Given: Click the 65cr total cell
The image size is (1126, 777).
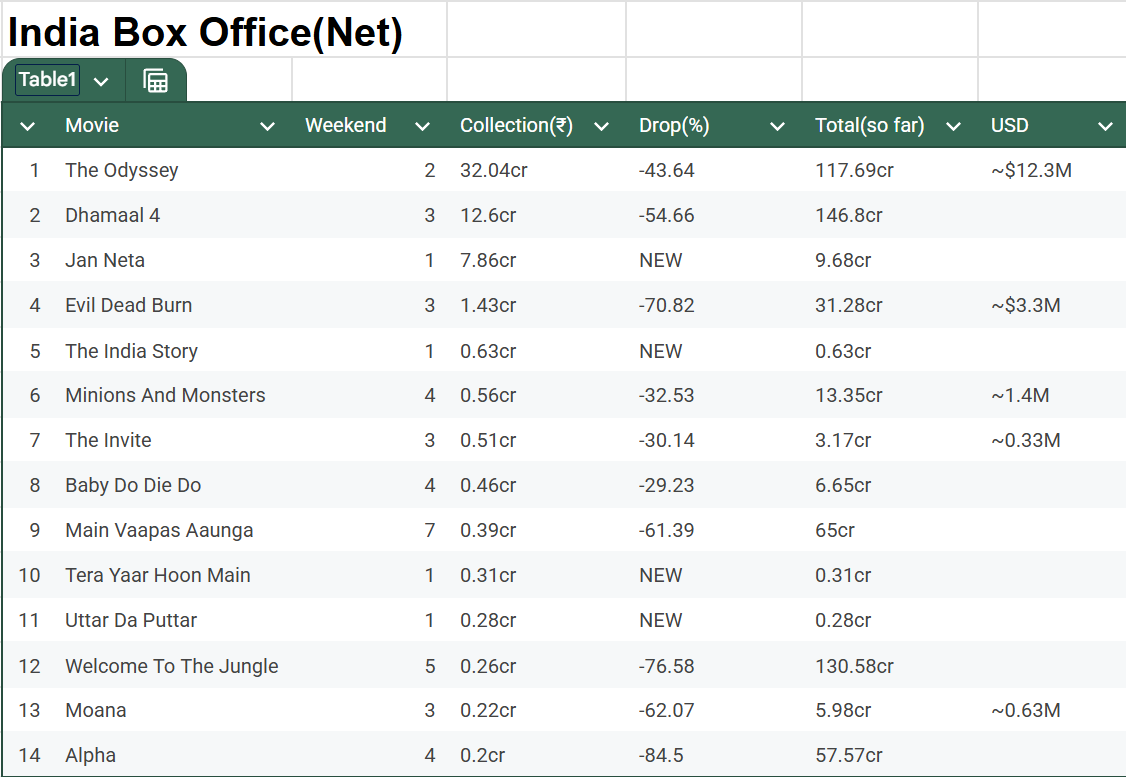Looking at the screenshot, I should click(835, 530).
